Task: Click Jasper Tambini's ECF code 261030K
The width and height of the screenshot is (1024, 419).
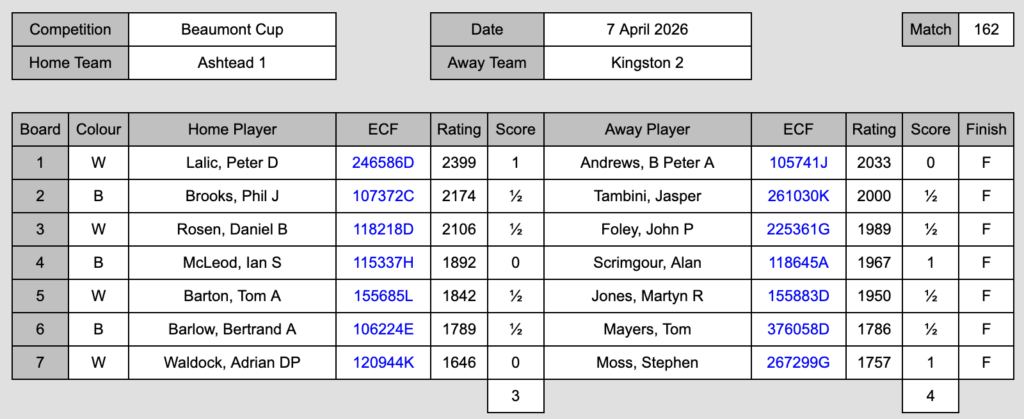Action: 798,196
